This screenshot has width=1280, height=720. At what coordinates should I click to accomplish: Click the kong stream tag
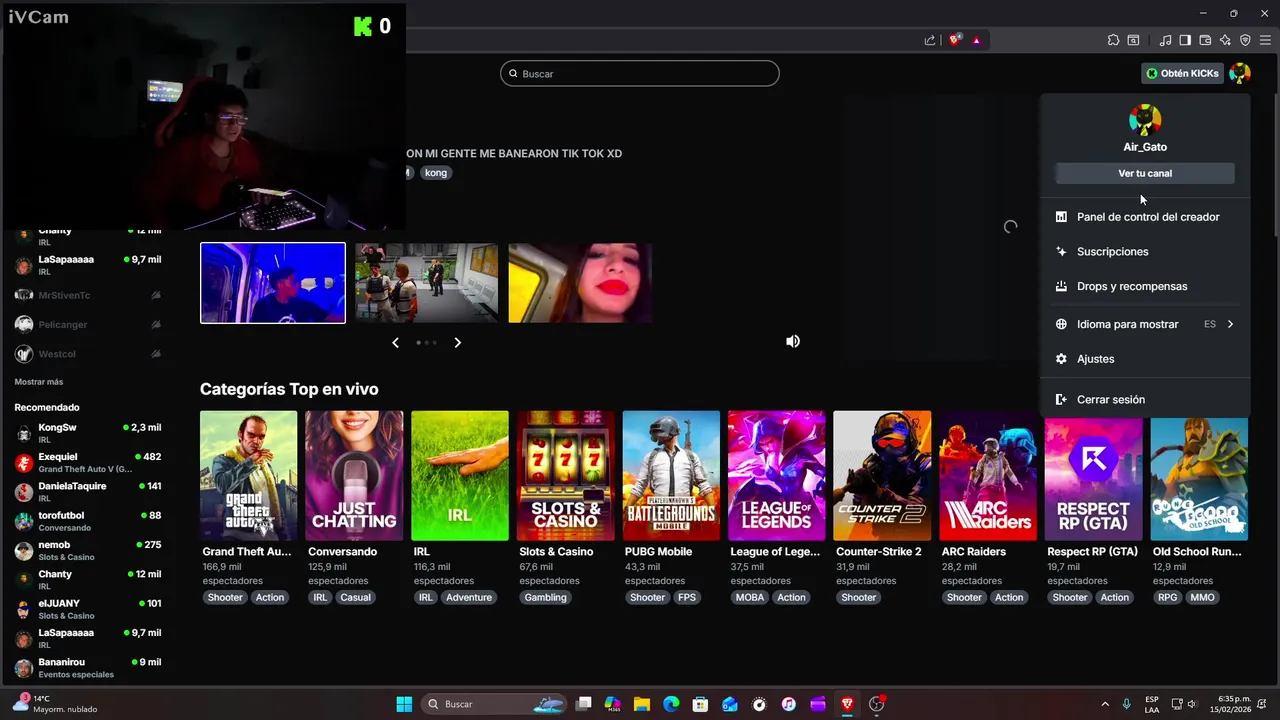(x=436, y=173)
